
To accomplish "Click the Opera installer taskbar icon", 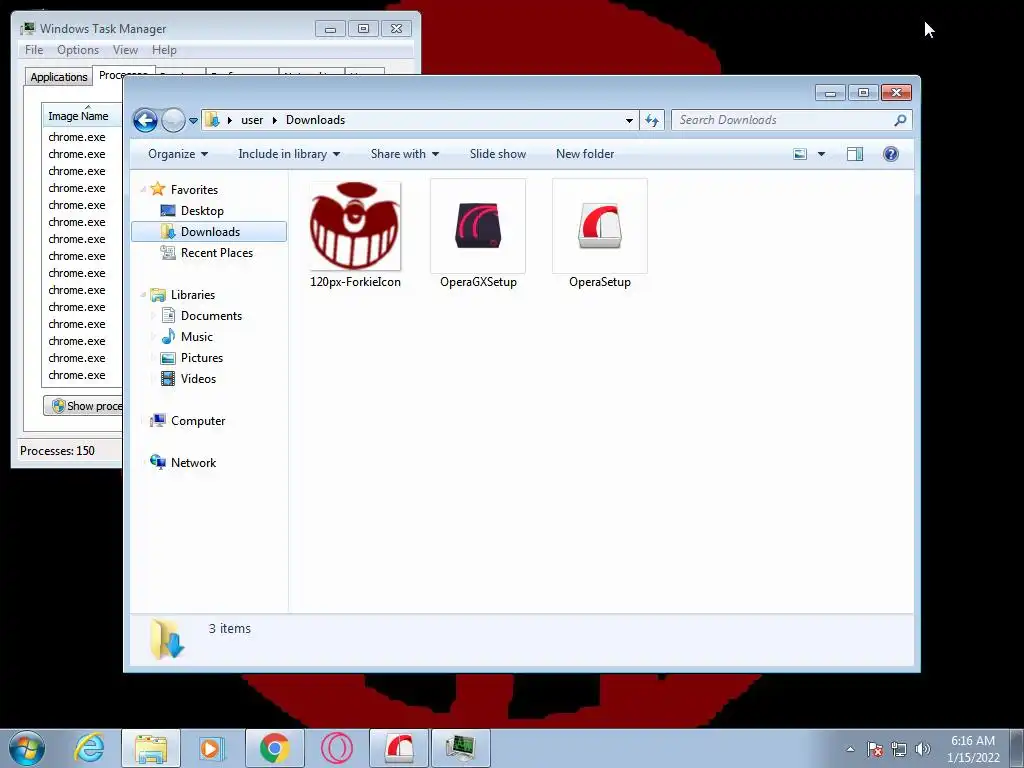I will pos(399,748).
